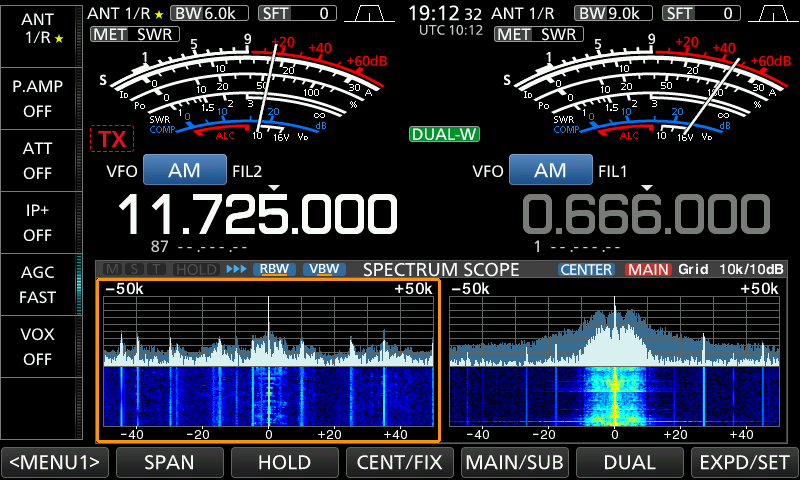The height and width of the screenshot is (480, 800).
Task: Tap sub band SFT 0 shift indicator
Action: [x=702, y=13]
